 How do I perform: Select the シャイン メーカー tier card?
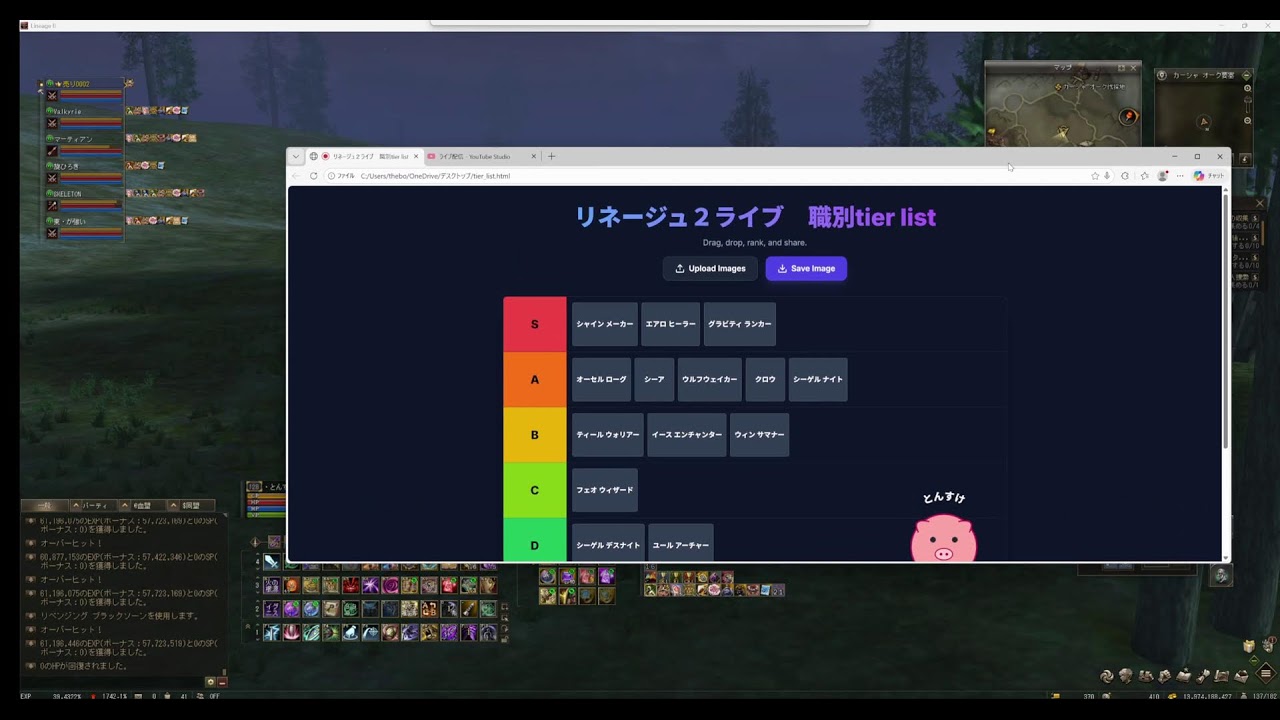[605, 324]
